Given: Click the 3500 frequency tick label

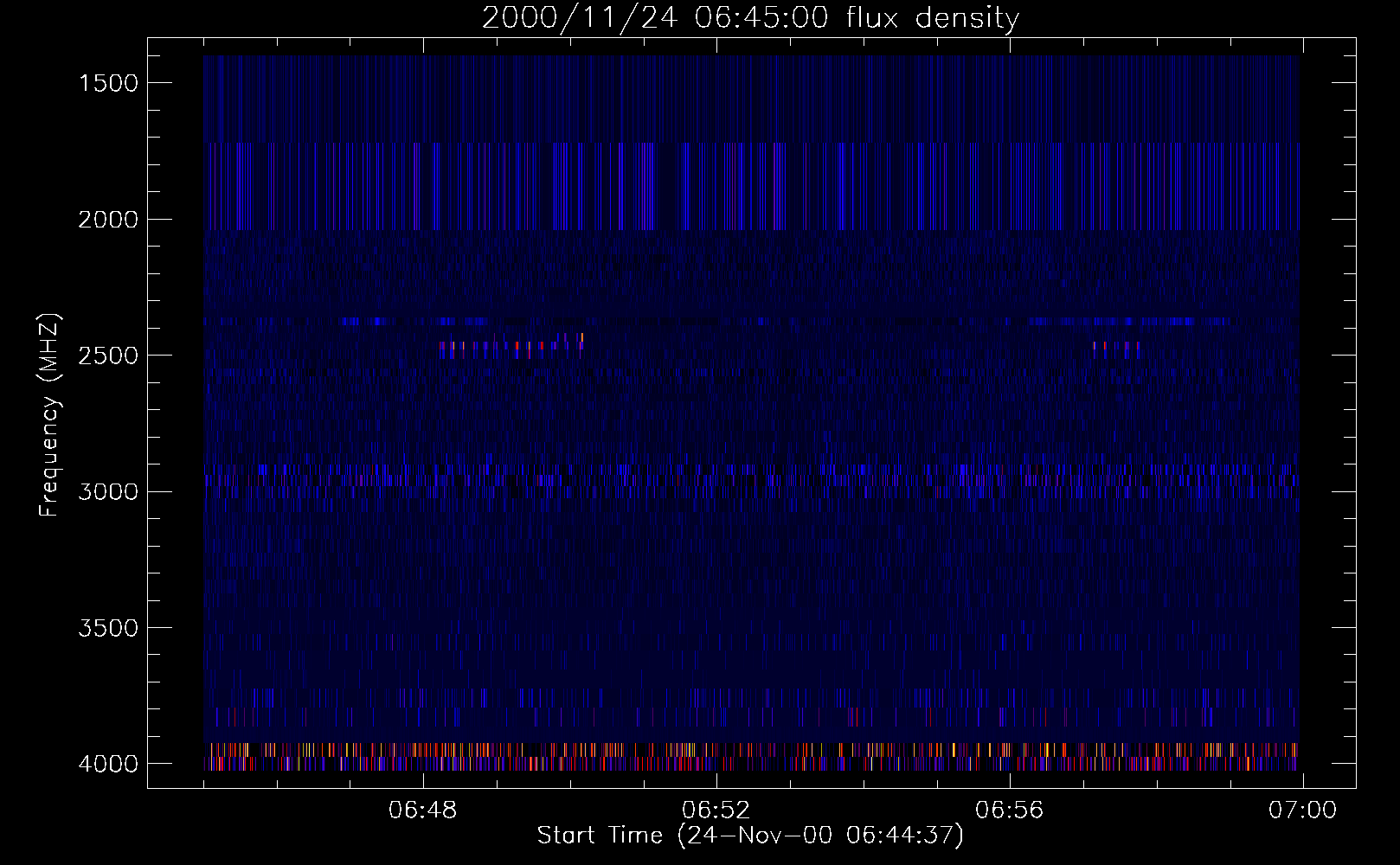Looking at the screenshot, I should pos(108,628).
